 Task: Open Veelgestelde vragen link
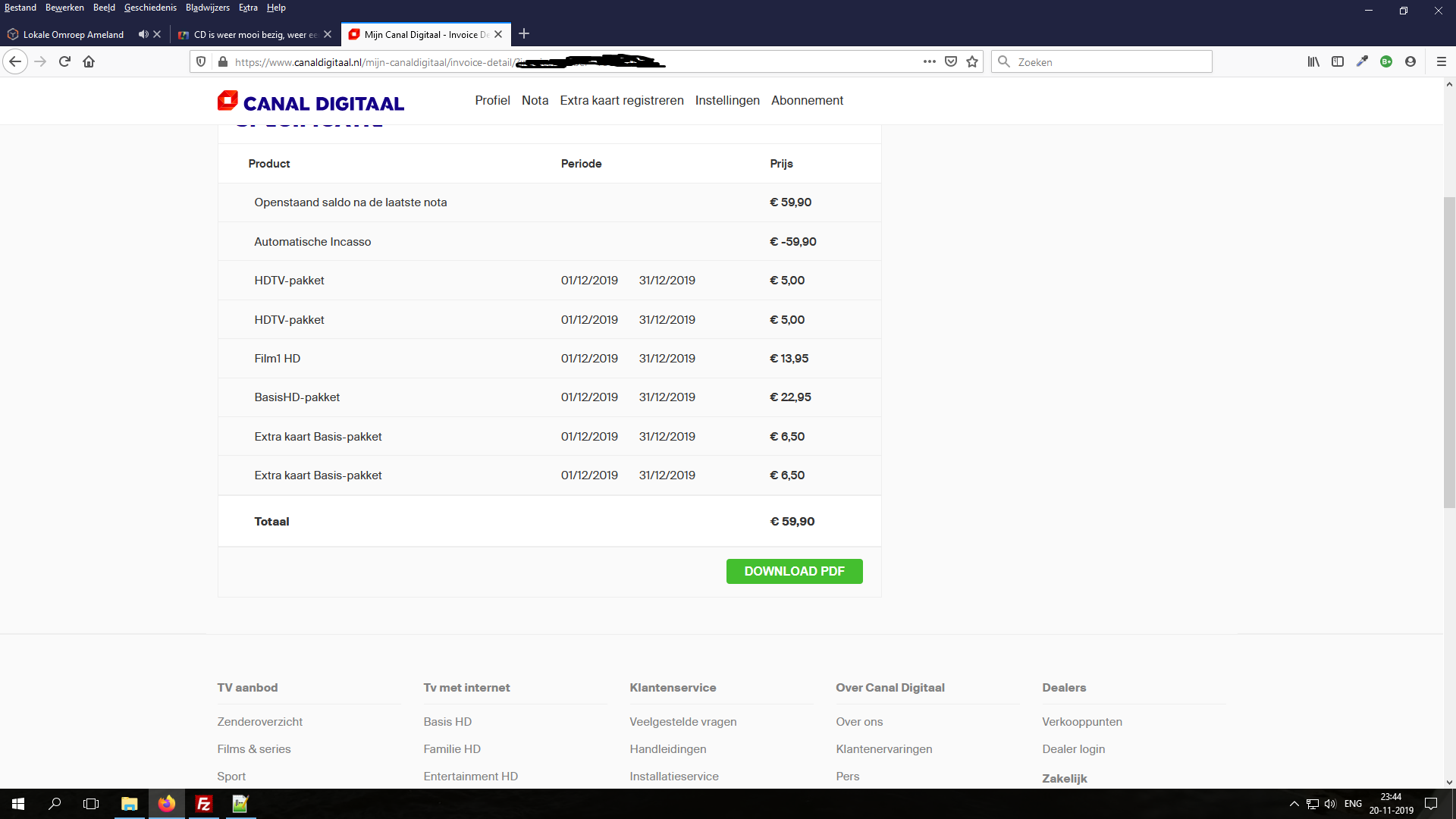682,721
